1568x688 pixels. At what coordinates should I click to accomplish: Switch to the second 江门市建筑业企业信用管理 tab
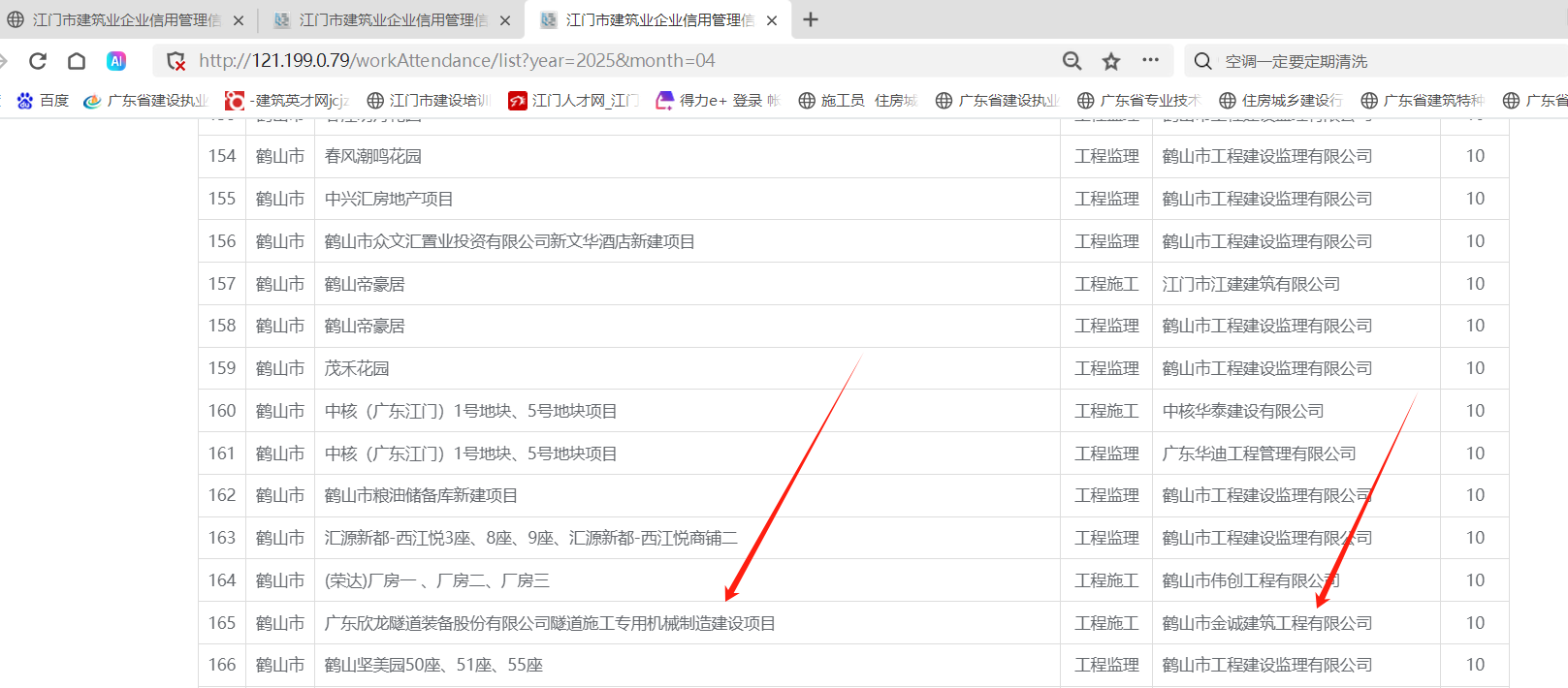tap(393, 20)
